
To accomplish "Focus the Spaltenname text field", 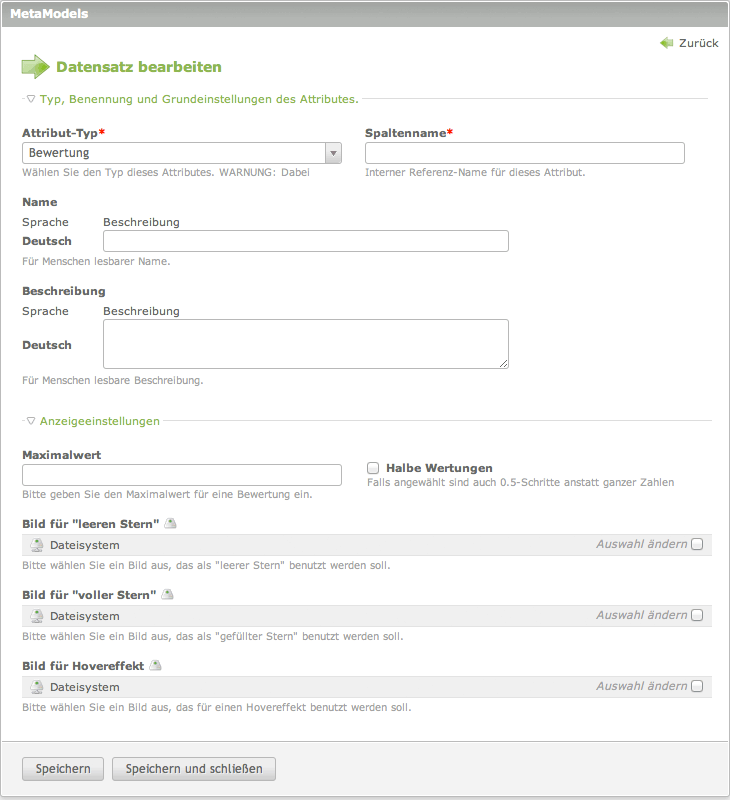I will 525,153.
